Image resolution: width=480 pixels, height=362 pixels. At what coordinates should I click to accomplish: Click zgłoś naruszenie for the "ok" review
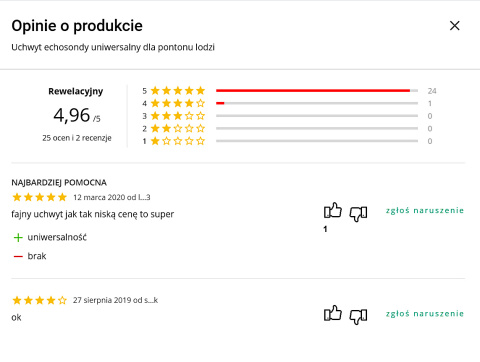(x=425, y=314)
